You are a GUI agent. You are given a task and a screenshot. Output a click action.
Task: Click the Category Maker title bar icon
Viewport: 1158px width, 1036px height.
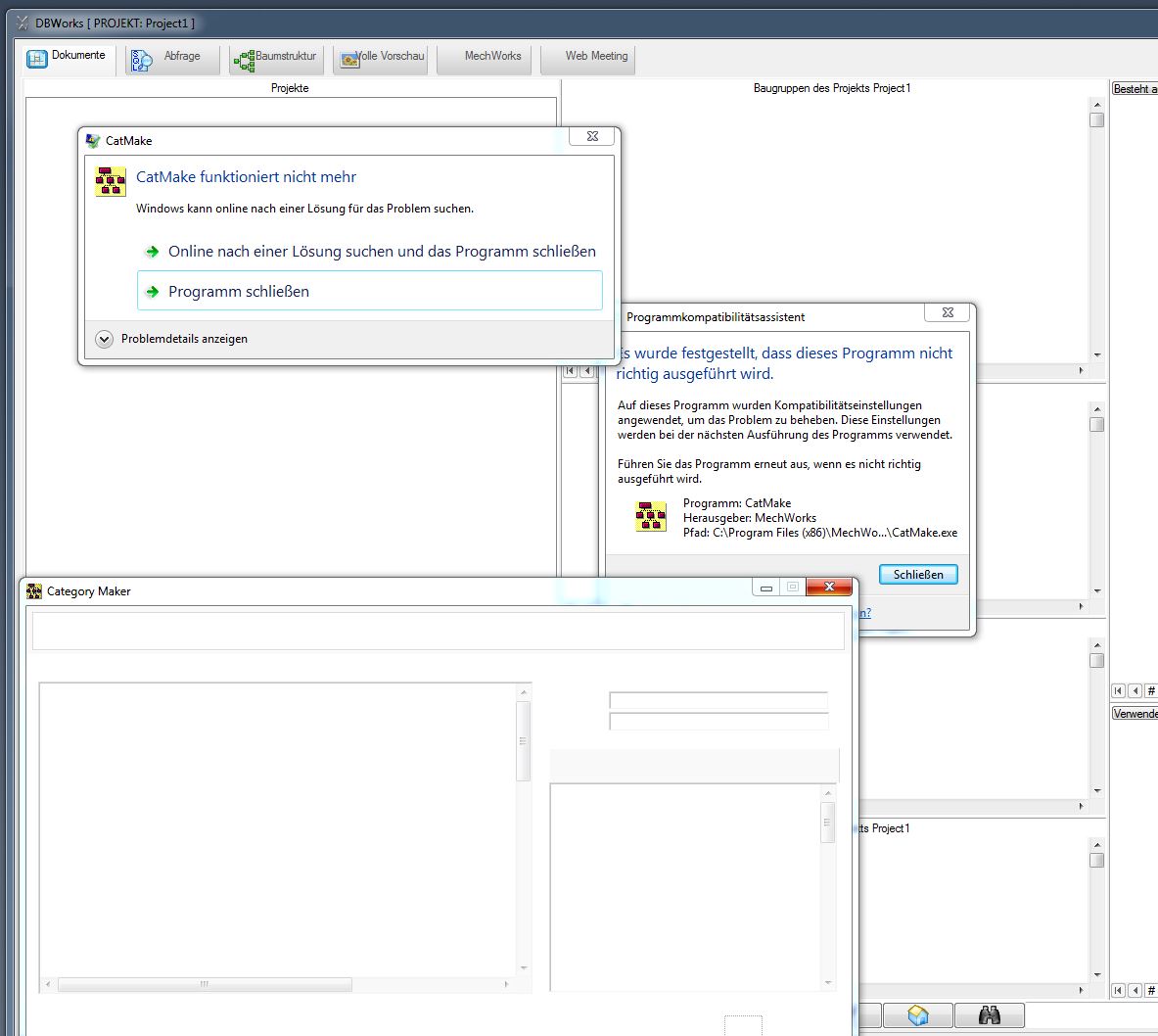click(x=34, y=591)
